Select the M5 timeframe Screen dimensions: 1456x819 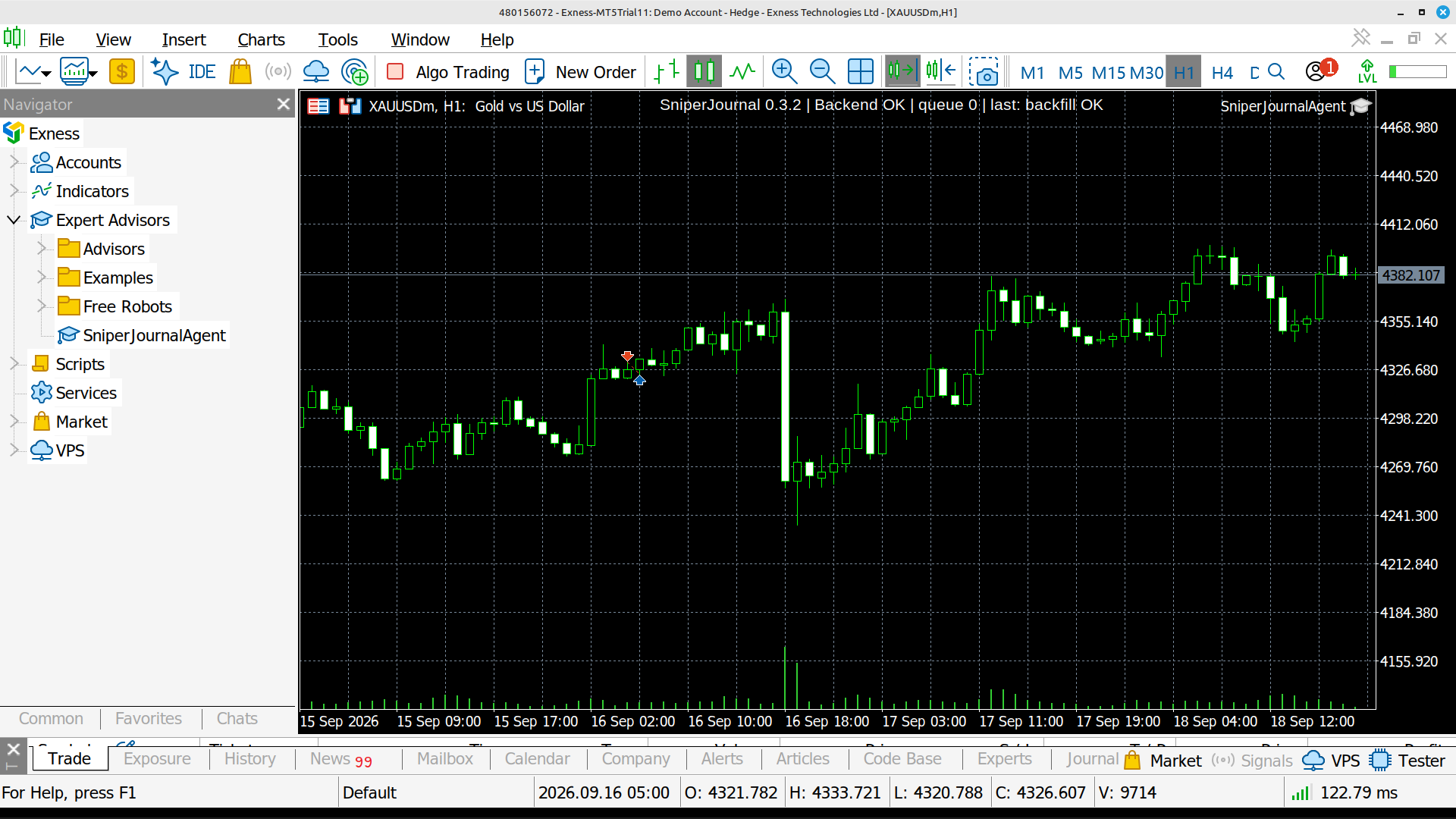click(x=1070, y=73)
